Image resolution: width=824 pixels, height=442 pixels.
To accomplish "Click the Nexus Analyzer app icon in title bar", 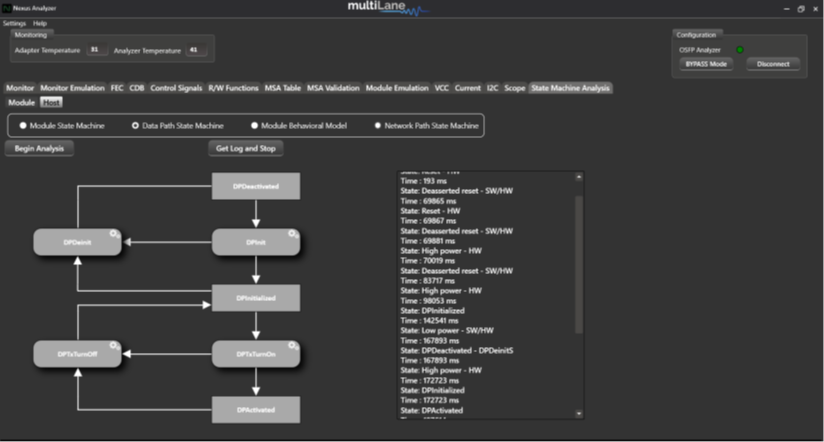I will click(x=6, y=7).
